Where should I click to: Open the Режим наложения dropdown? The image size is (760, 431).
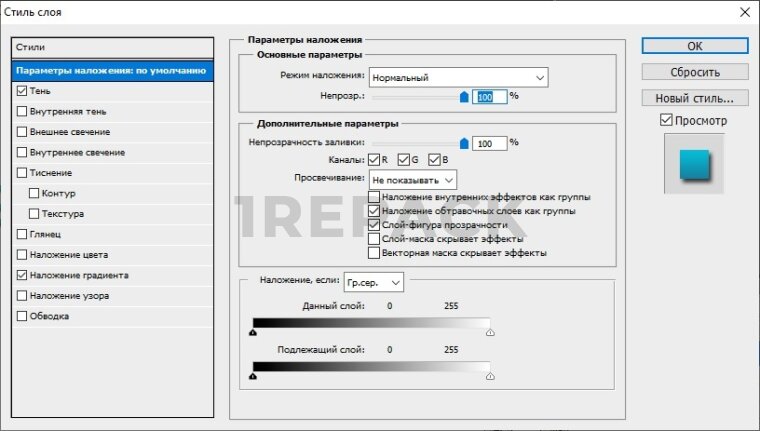click(458, 77)
